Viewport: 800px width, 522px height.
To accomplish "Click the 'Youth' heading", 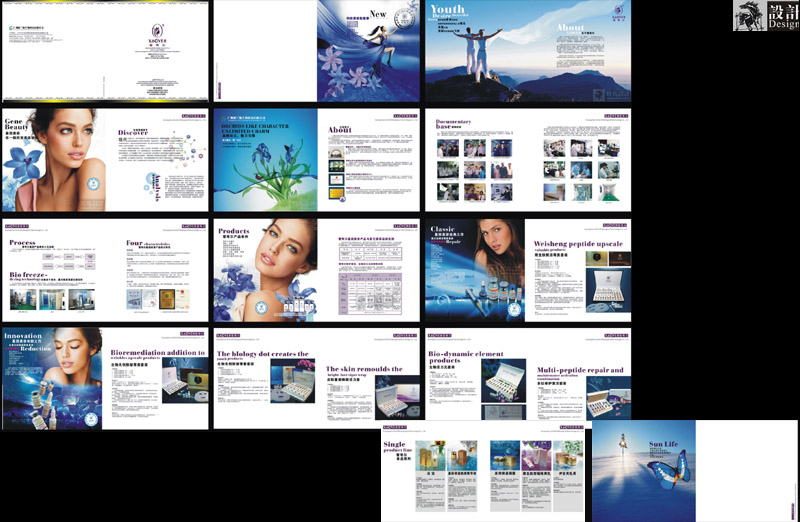I will 447,9.
